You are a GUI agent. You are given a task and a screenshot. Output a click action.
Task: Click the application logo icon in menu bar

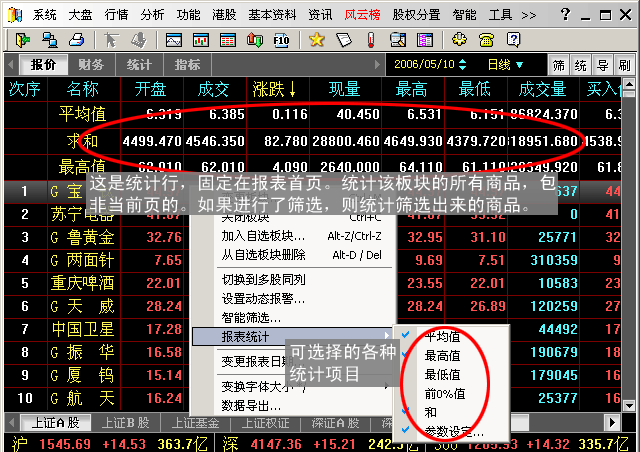point(15,15)
